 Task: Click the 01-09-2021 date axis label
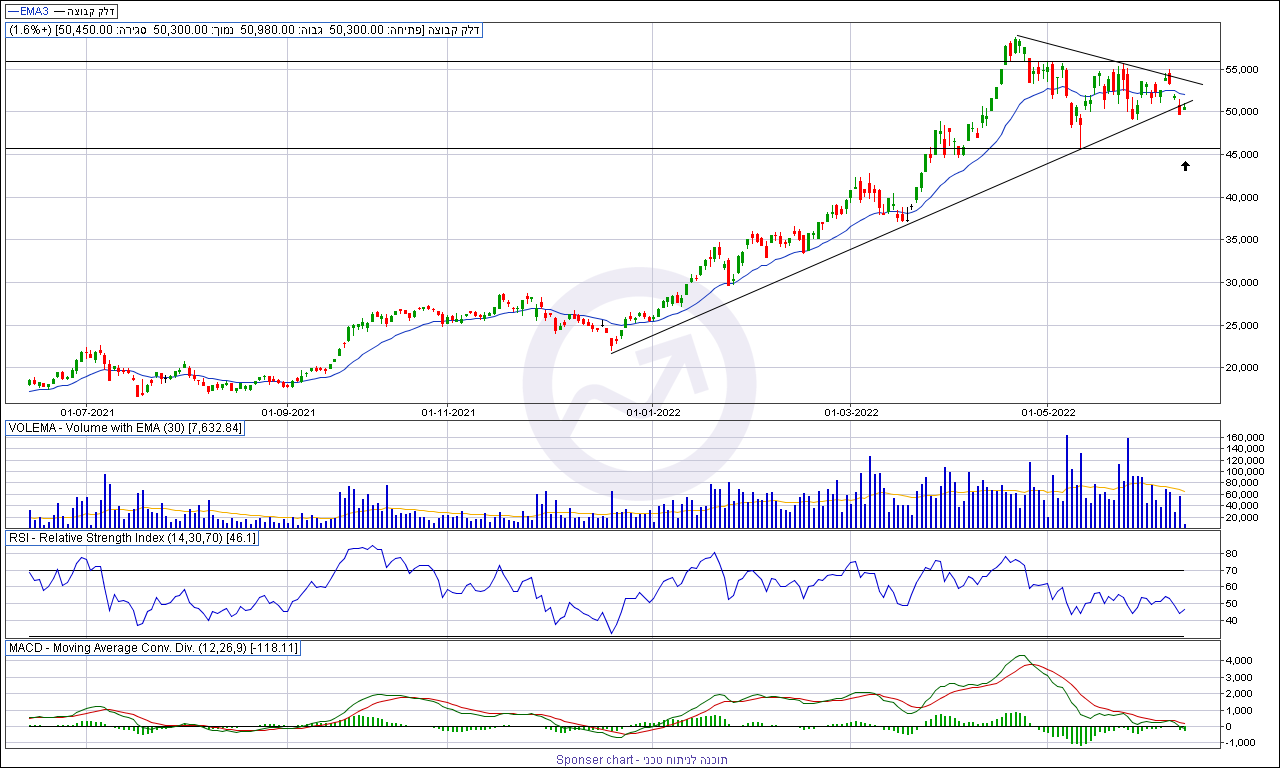coord(288,411)
